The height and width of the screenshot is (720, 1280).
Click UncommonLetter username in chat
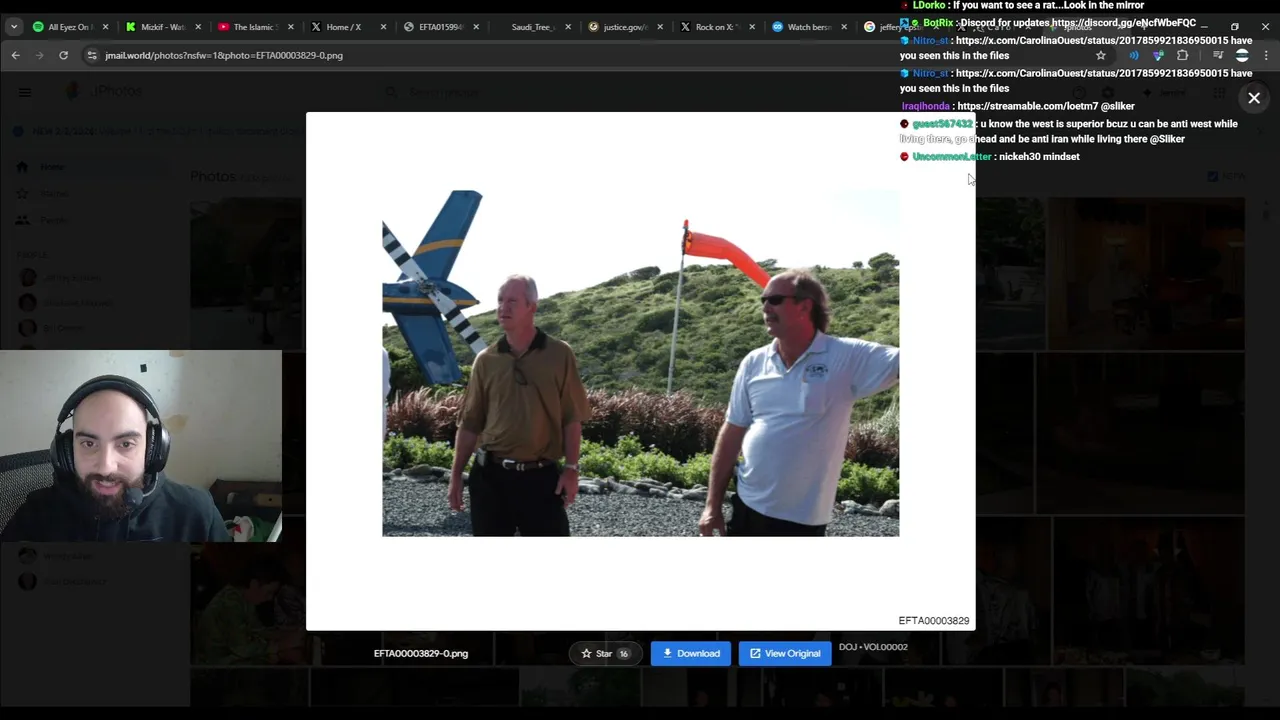(952, 157)
